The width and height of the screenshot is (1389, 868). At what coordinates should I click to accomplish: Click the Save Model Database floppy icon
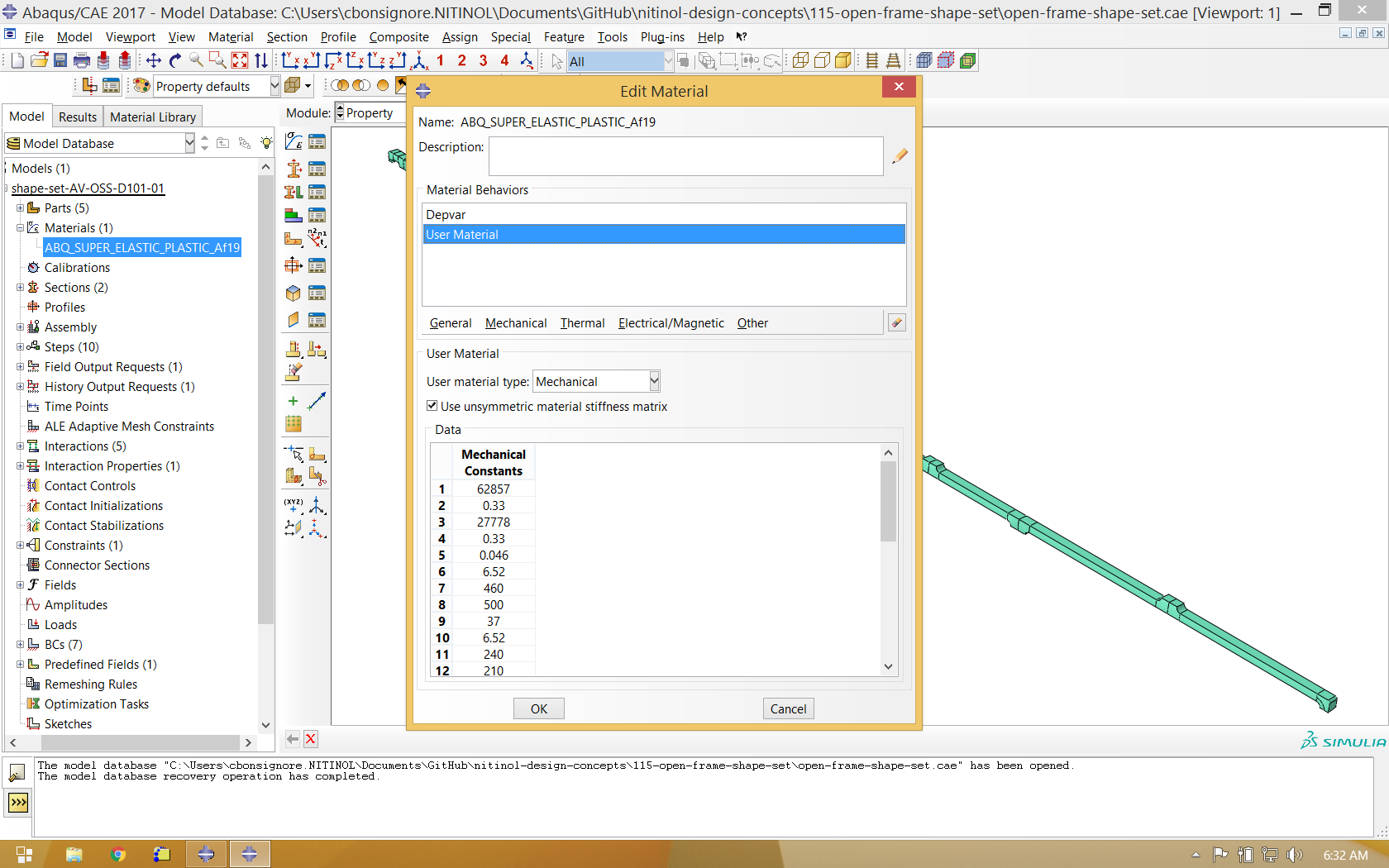coord(60,60)
